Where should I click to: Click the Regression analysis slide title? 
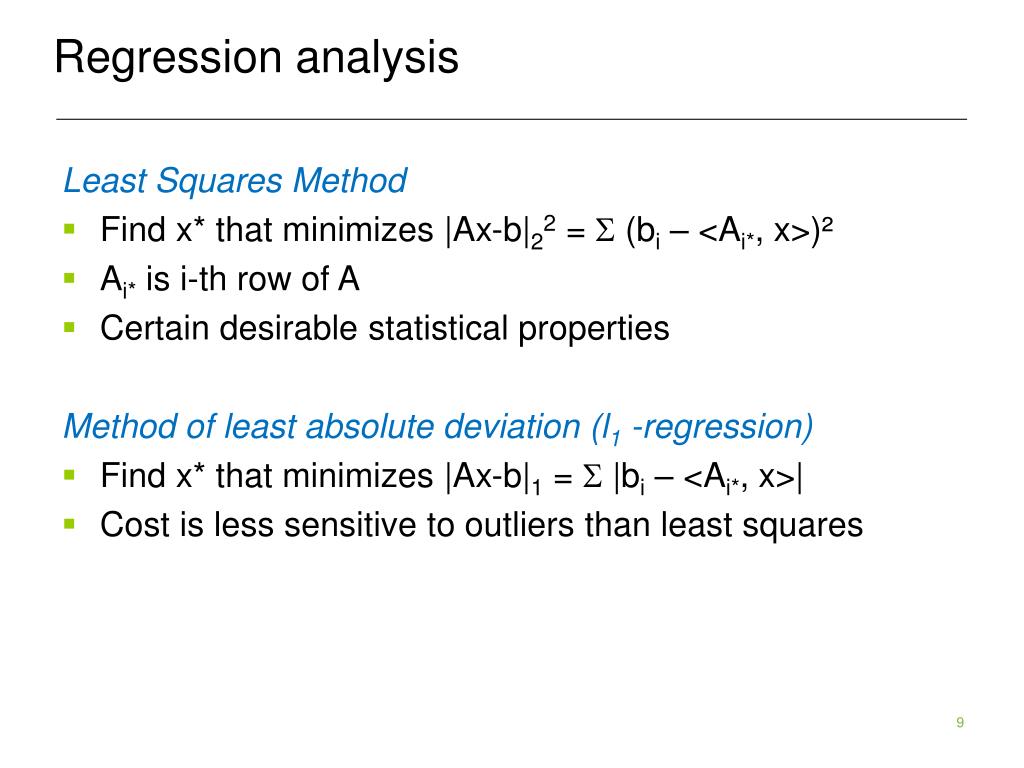[x=256, y=57]
